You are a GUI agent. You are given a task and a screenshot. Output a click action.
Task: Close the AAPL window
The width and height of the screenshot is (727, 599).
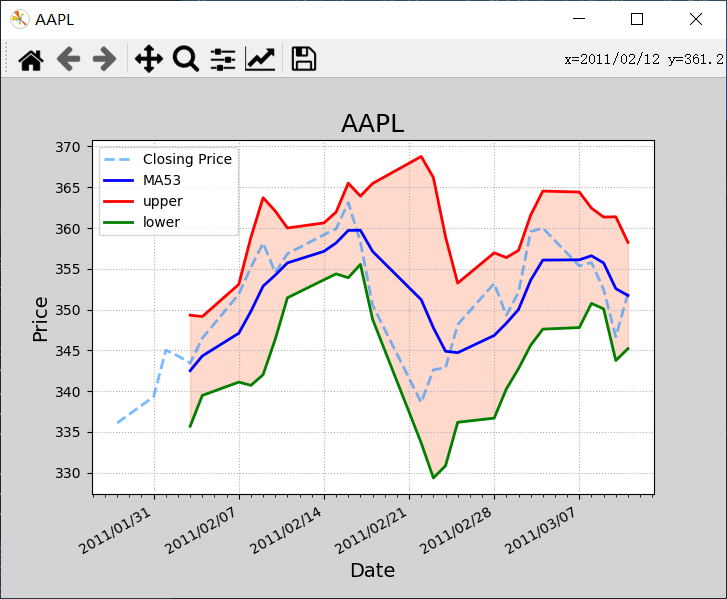click(x=695, y=19)
